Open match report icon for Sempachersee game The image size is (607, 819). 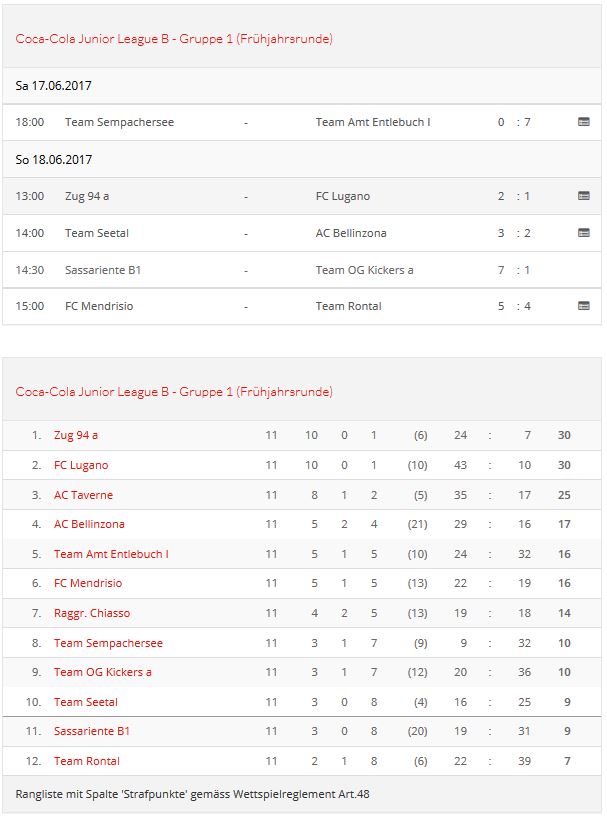(584, 122)
